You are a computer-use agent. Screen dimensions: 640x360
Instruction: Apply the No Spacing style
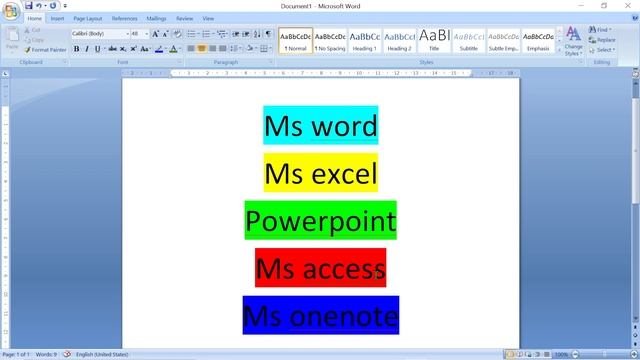coord(330,40)
